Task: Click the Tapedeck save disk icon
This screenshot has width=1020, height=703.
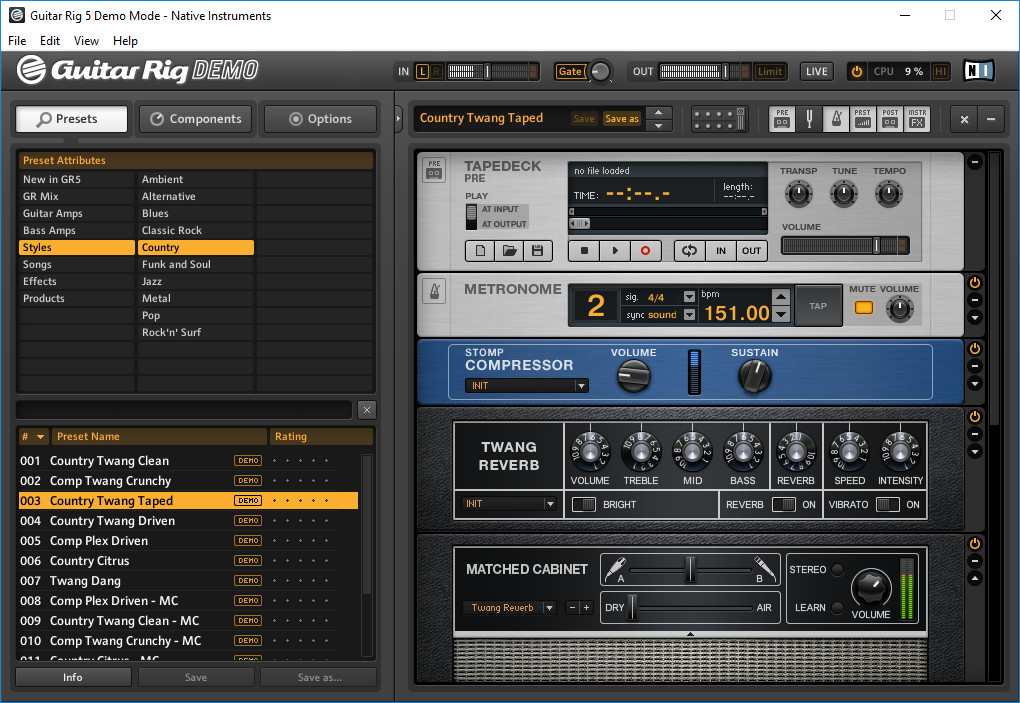Action: 537,250
